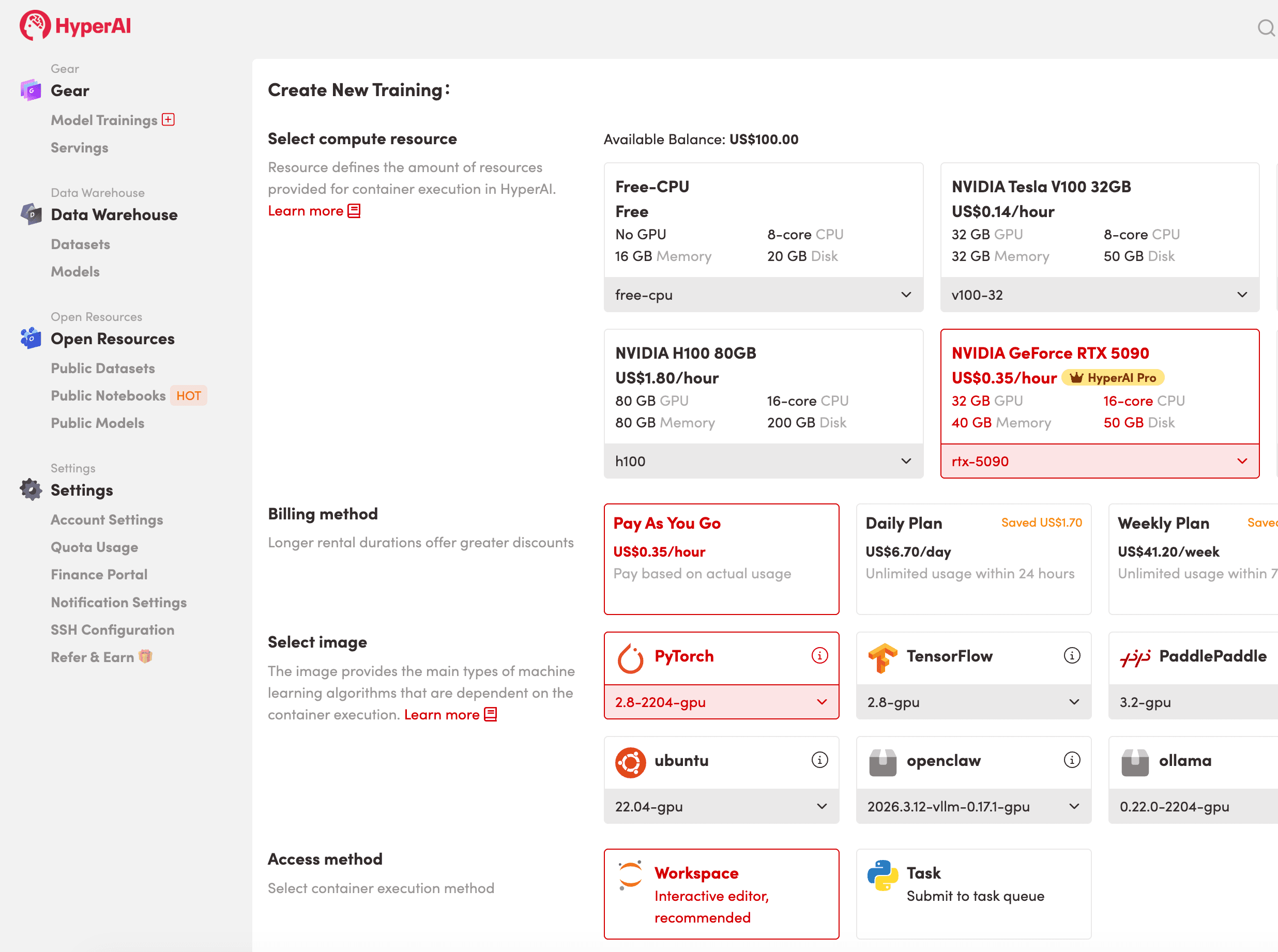Viewport: 1278px width, 952px height.
Task: Click the Gear section cube icon
Action: pos(31,90)
